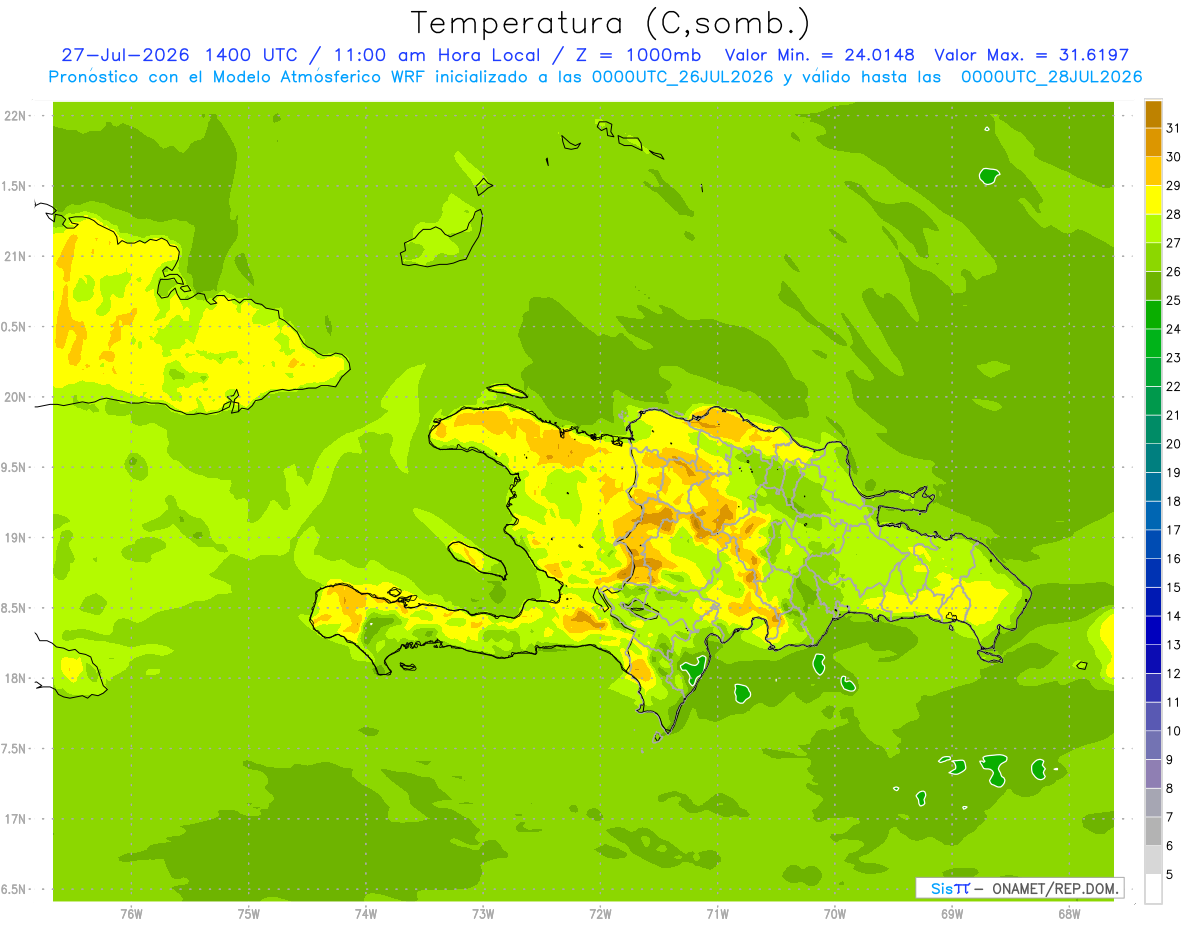This screenshot has width=1200, height=927.
Task: Click the '22N' latitude axis label
Action: coord(17,116)
